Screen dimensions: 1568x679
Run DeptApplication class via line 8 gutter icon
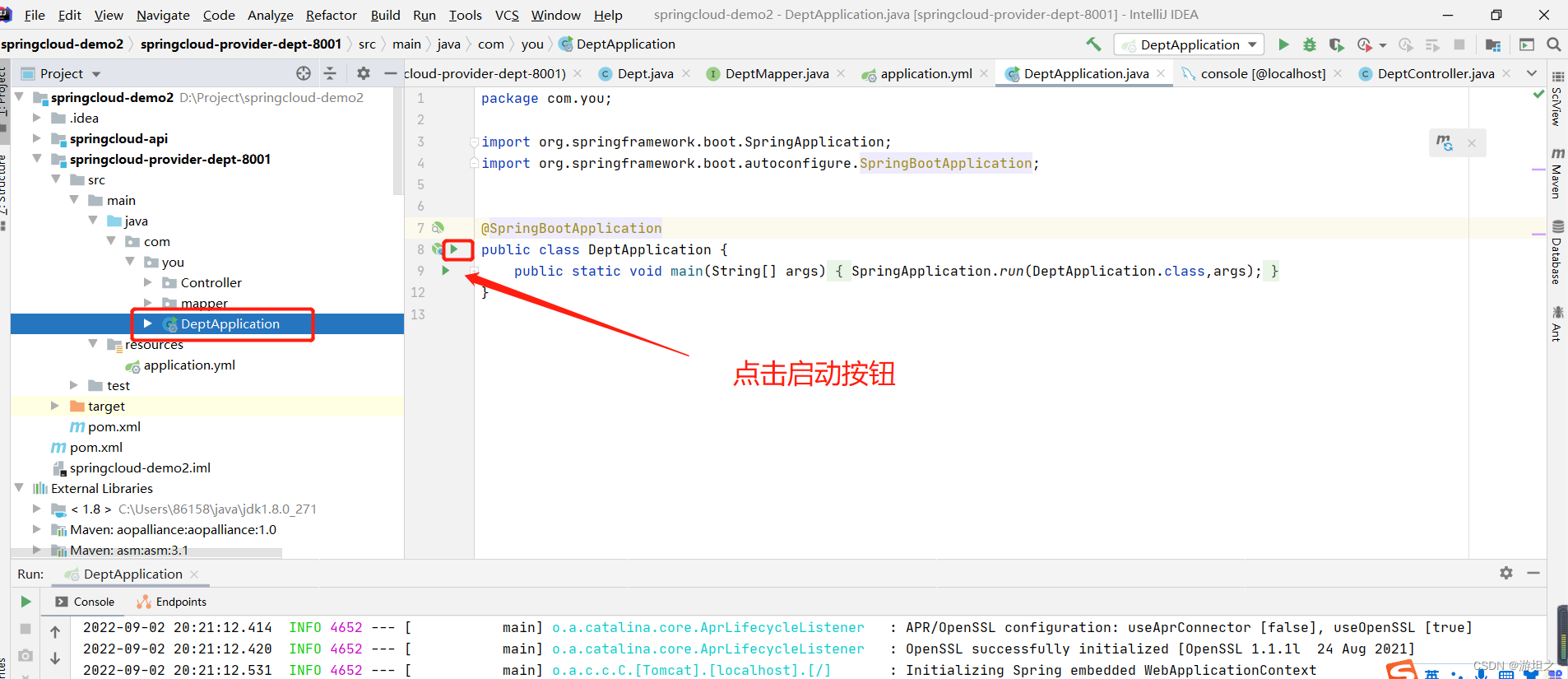tap(453, 249)
